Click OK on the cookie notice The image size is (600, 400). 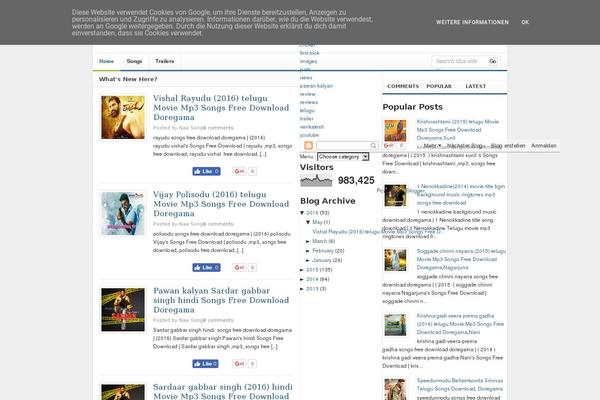(525, 22)
